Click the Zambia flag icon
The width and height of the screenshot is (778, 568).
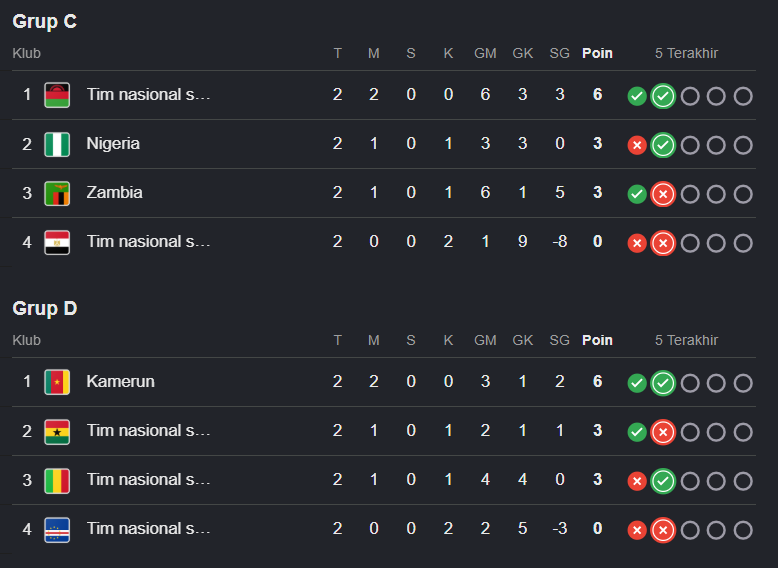coord(57,193)
